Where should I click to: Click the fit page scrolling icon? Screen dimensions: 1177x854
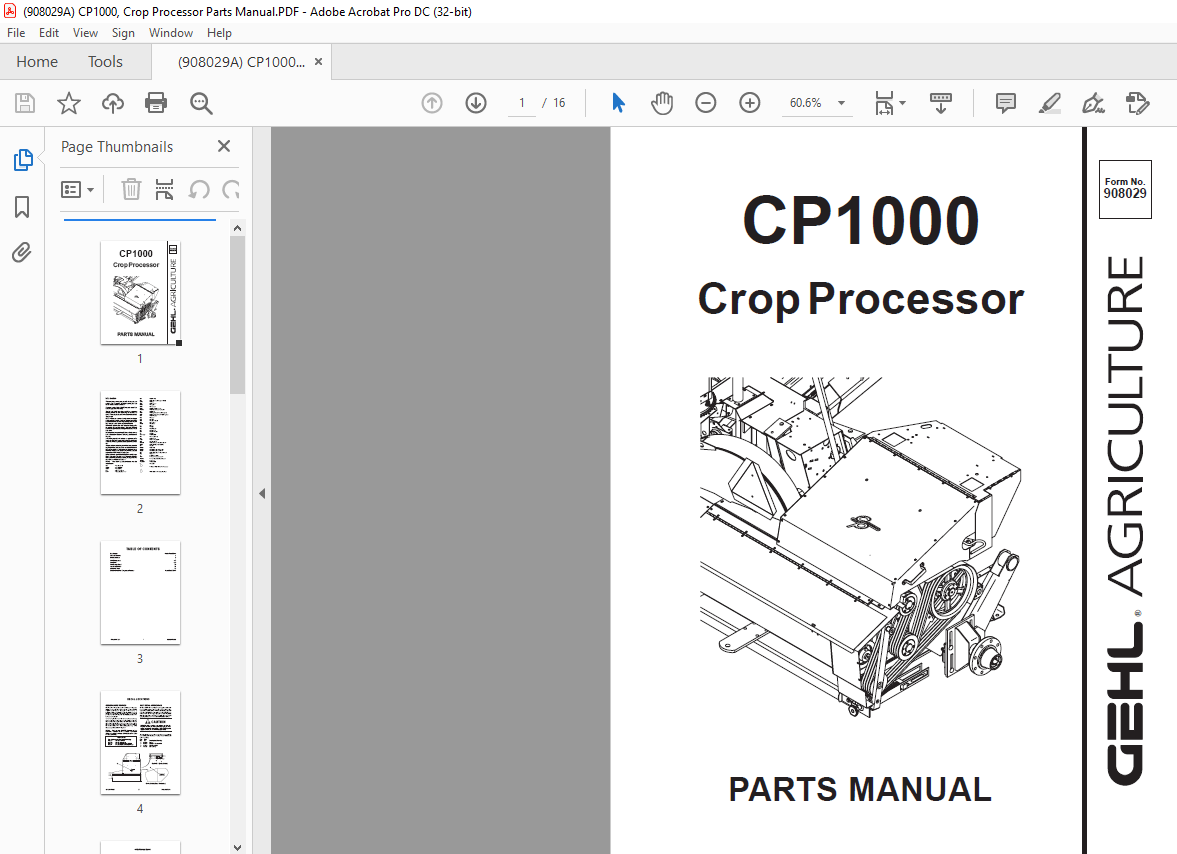[x=884, y=103]
